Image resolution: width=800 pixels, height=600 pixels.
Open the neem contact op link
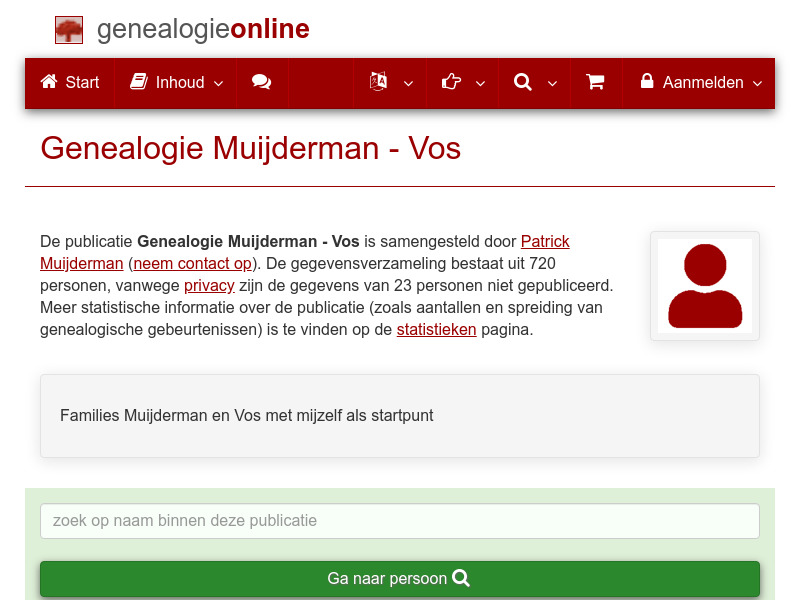point(192,263)
